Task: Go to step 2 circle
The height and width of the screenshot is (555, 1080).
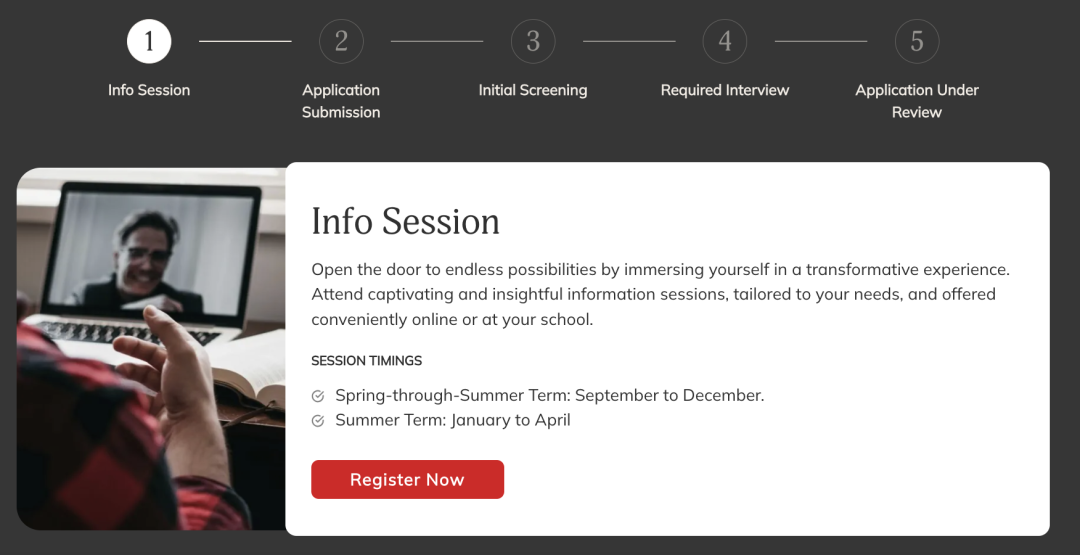Action: point(341,41)
